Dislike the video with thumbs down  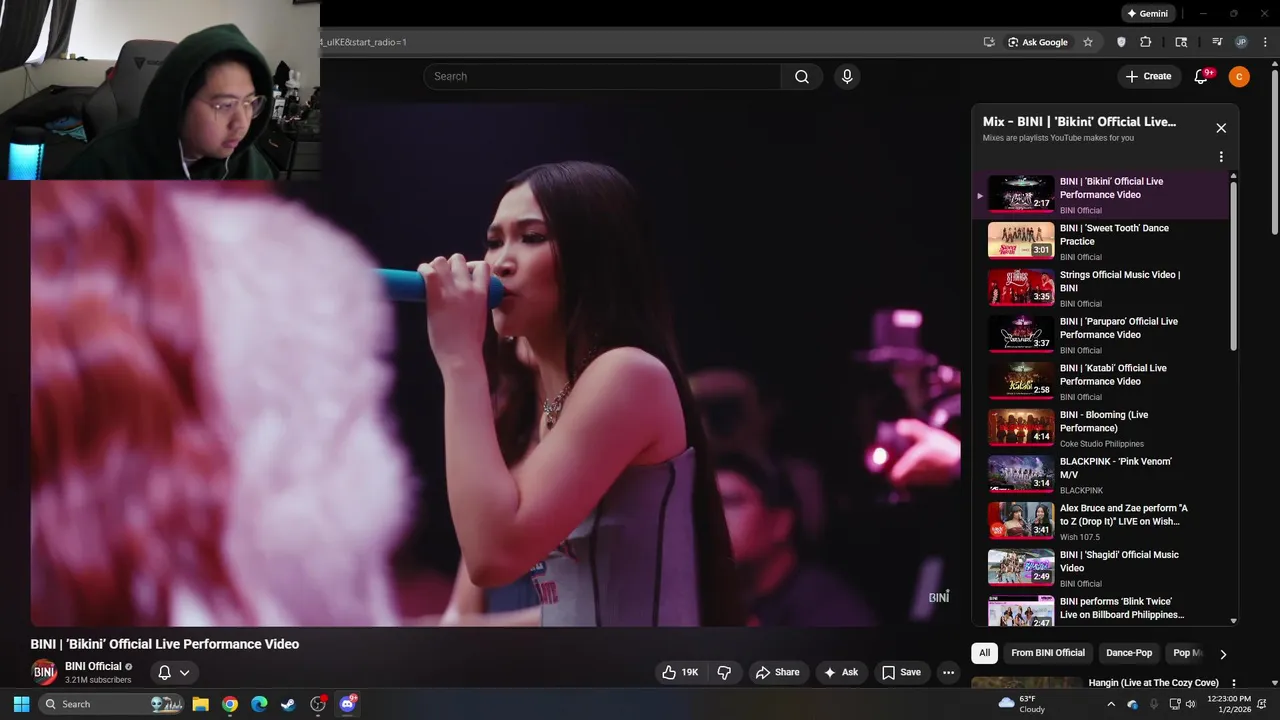725,673
